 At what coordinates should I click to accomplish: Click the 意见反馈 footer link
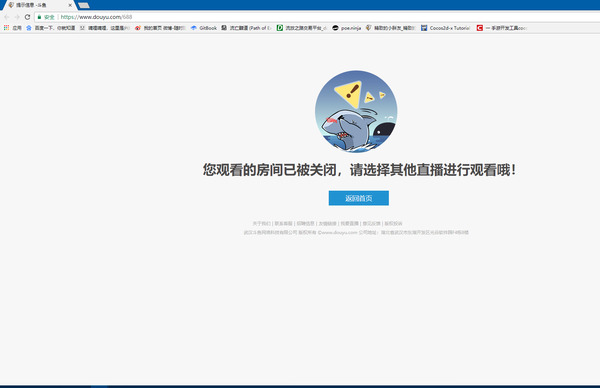[372, 223]
